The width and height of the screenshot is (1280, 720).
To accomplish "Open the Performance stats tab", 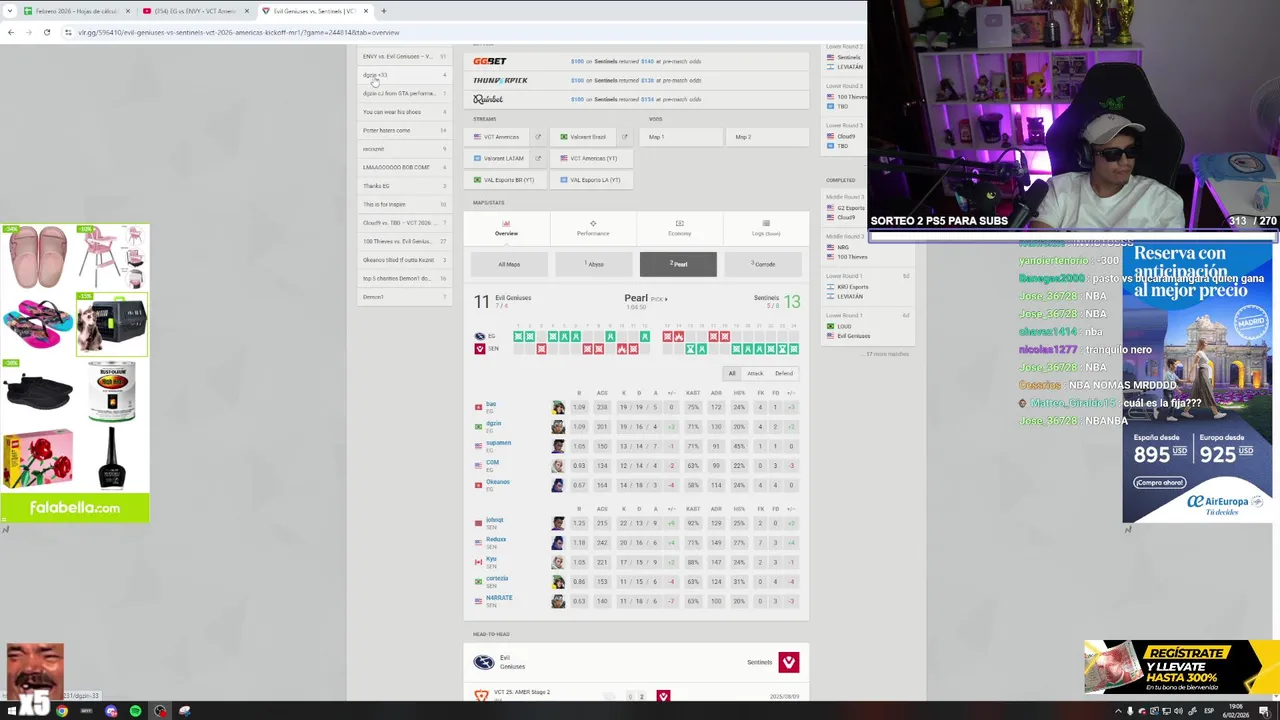I will pyautogui.click(x=593, y=228).
